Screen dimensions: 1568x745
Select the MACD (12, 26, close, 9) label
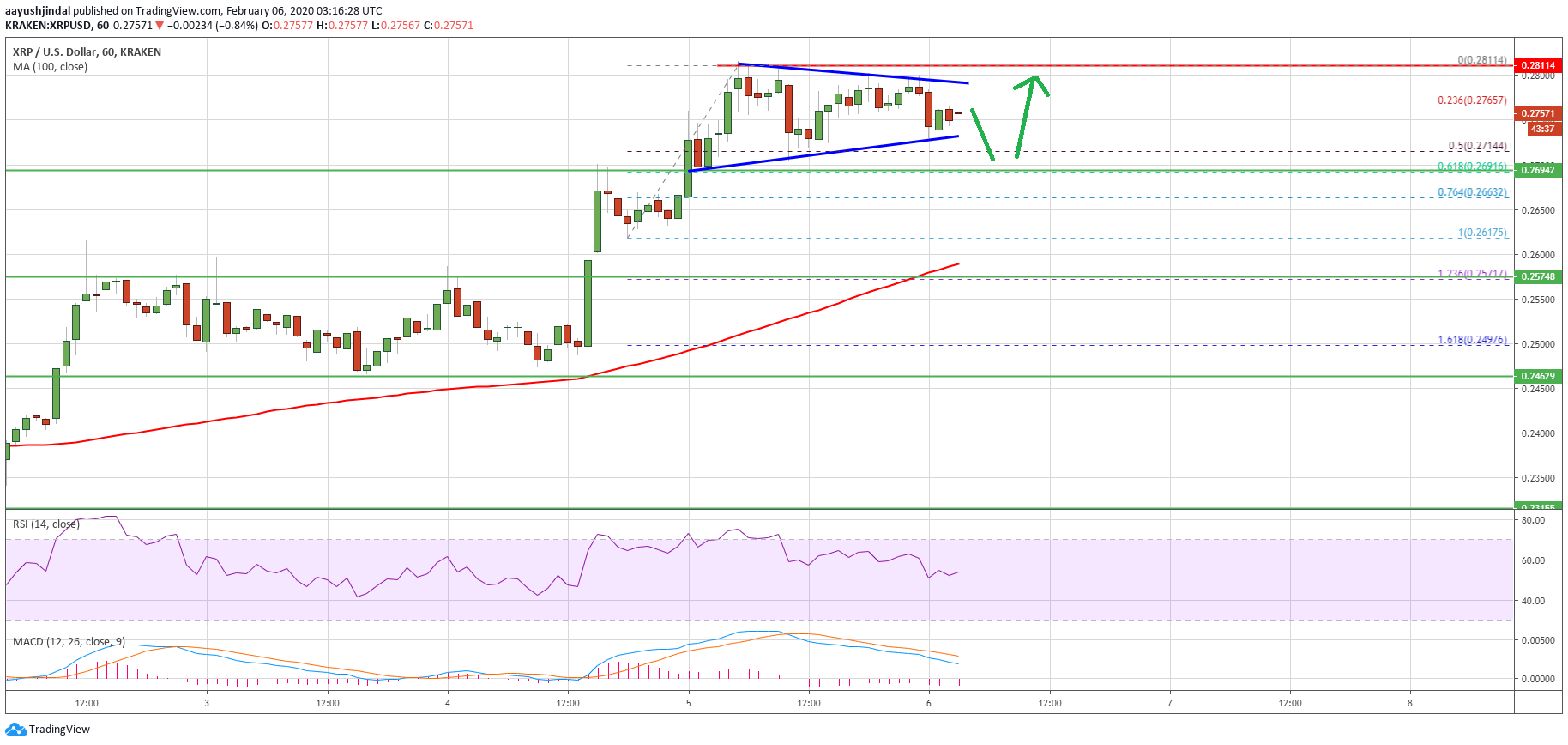pos(69,642)
